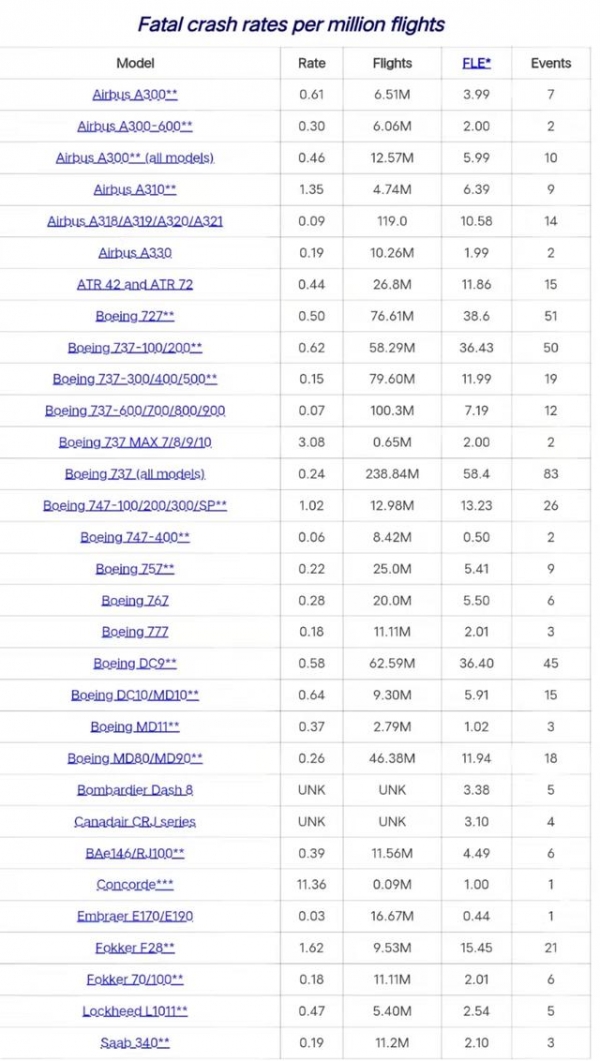Select the Events column header
The width and height of the screenshot is (600, 1061).
(551, 63)
